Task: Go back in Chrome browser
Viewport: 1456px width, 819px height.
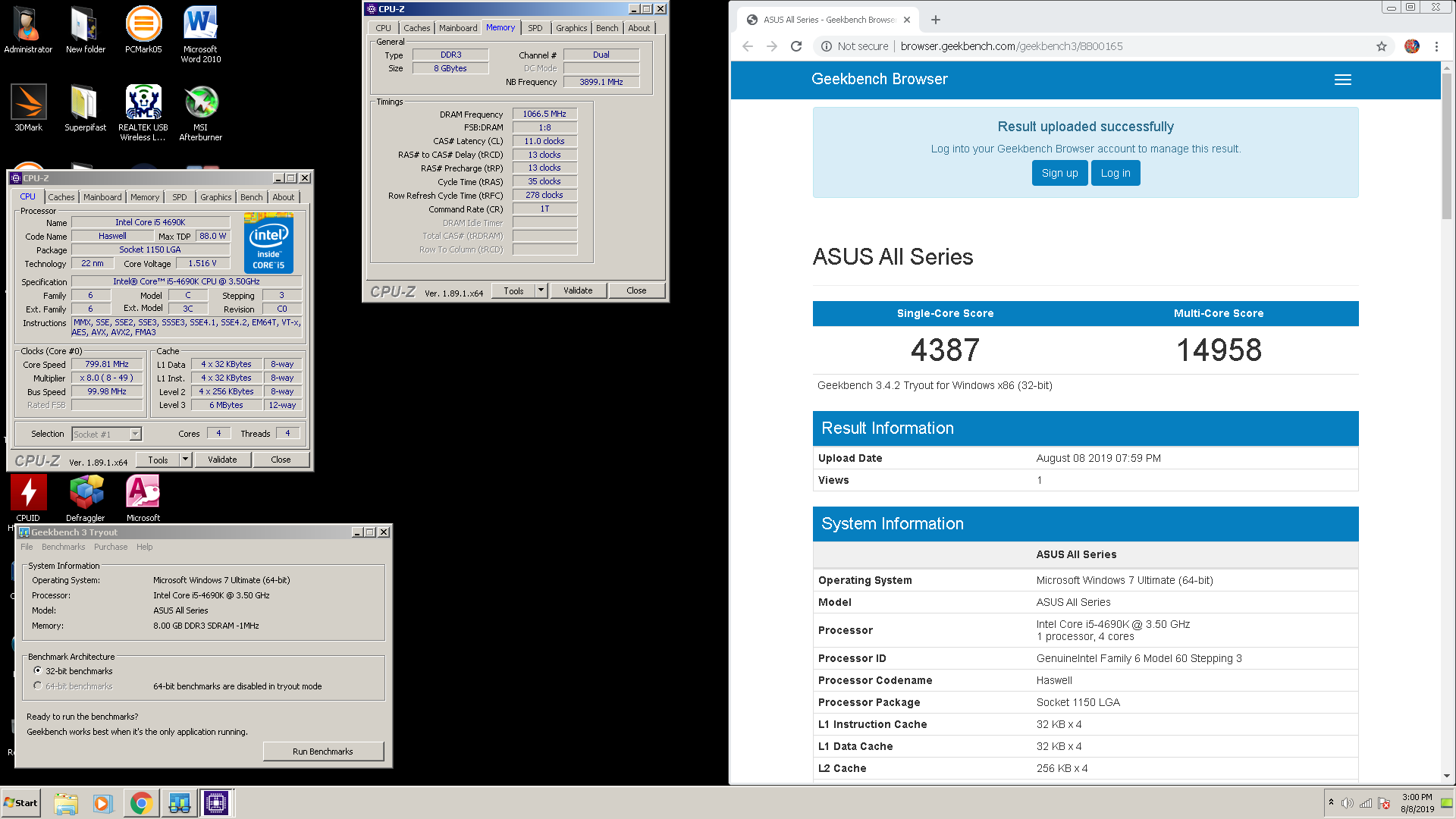Action: [x=748, y=46]
